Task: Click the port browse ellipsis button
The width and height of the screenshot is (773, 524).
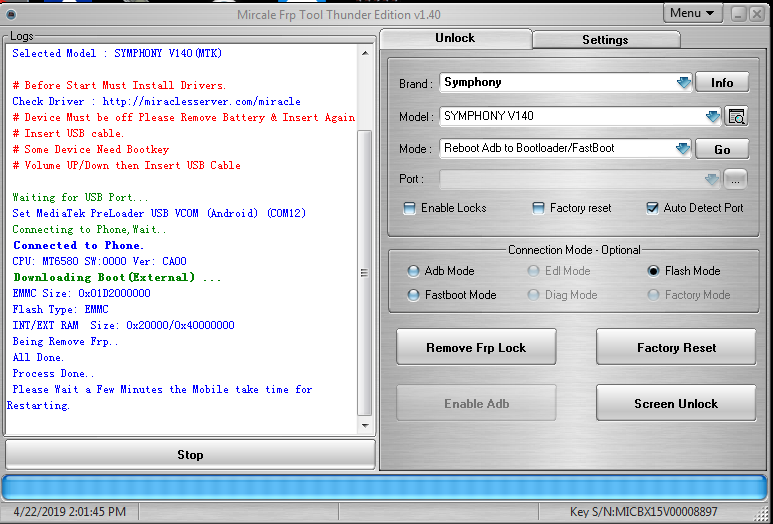Action: point(735,179)
